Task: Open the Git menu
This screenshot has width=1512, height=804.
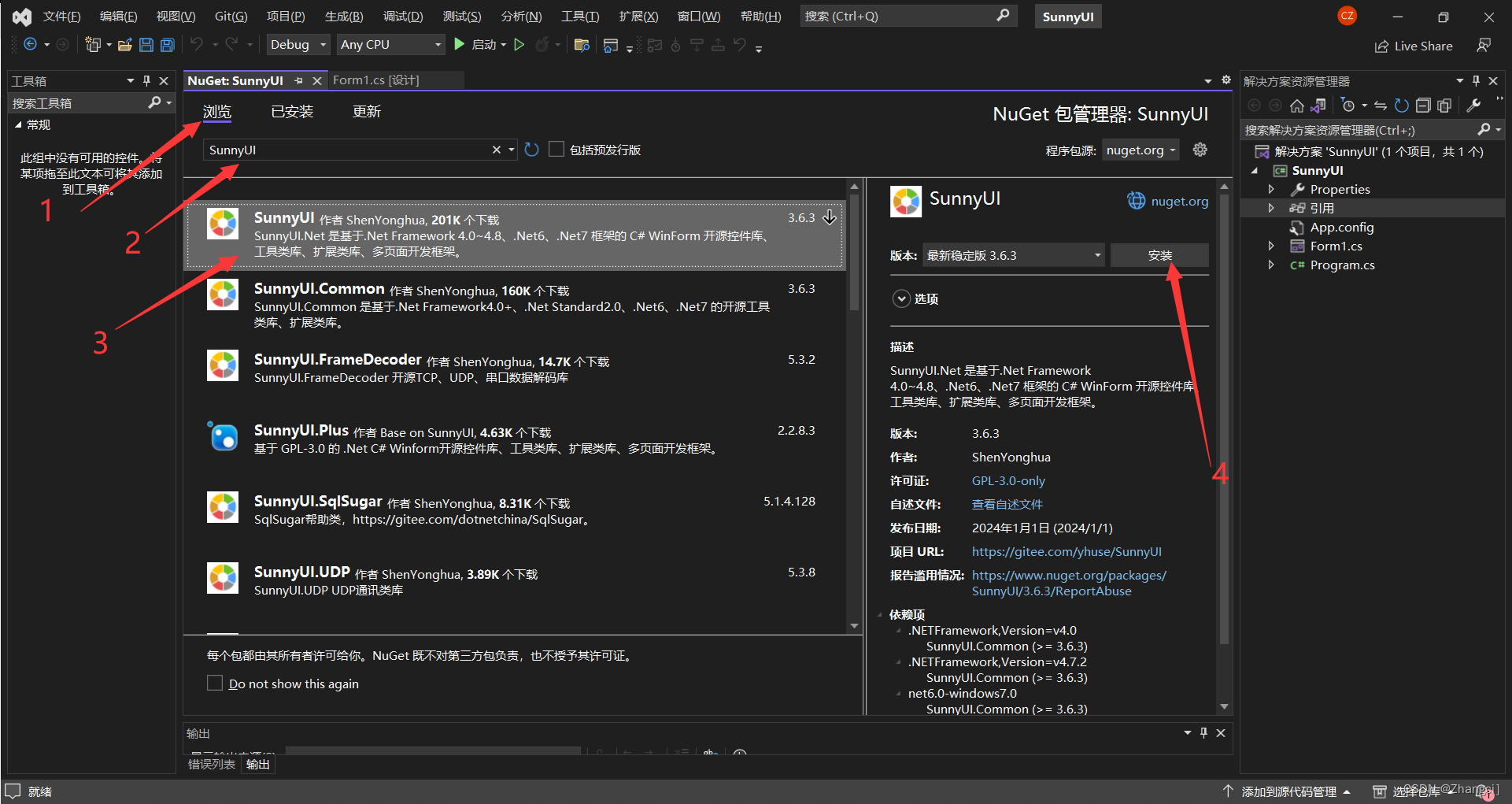Action: pos(231,17)
